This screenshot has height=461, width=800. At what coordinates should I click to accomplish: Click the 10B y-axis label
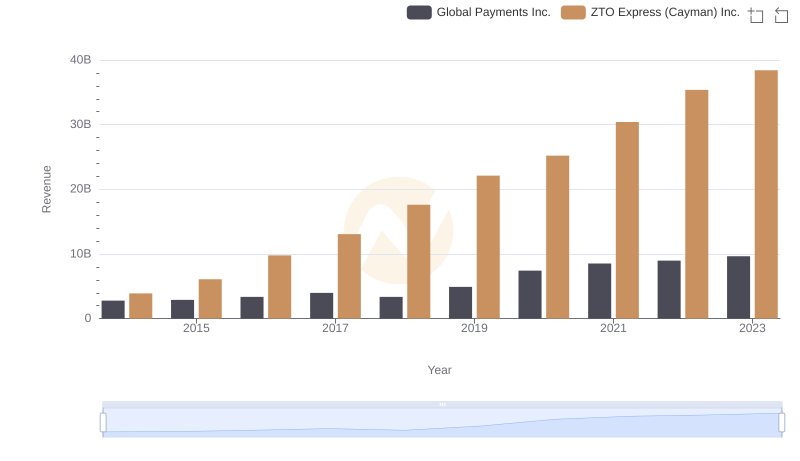[81, 254]
